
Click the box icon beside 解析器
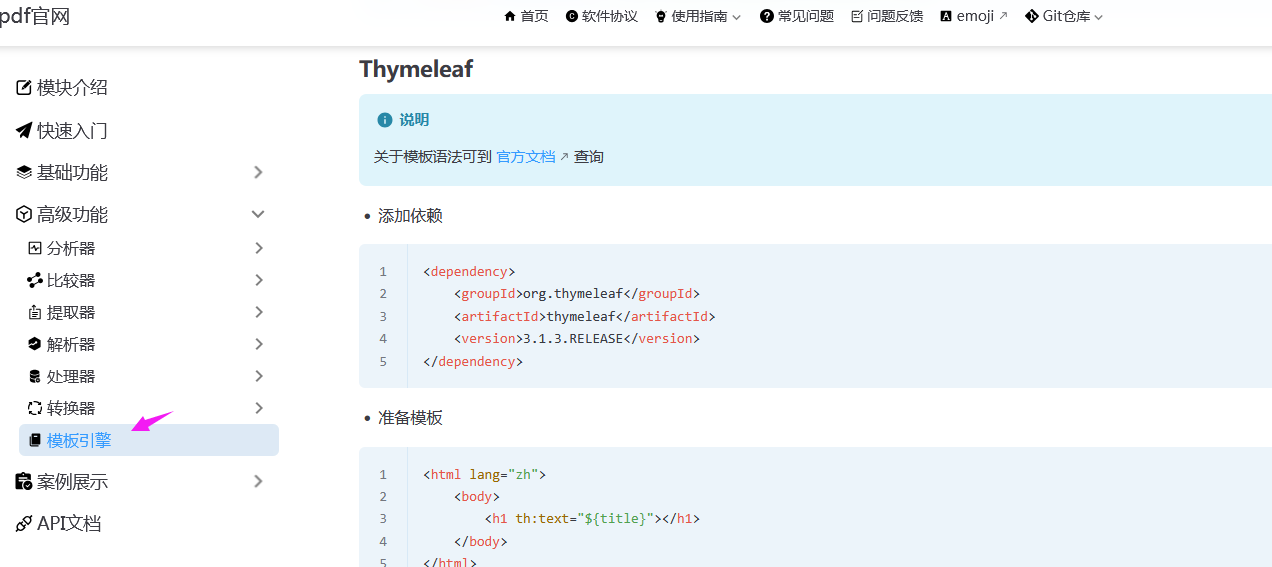point(35,344)
